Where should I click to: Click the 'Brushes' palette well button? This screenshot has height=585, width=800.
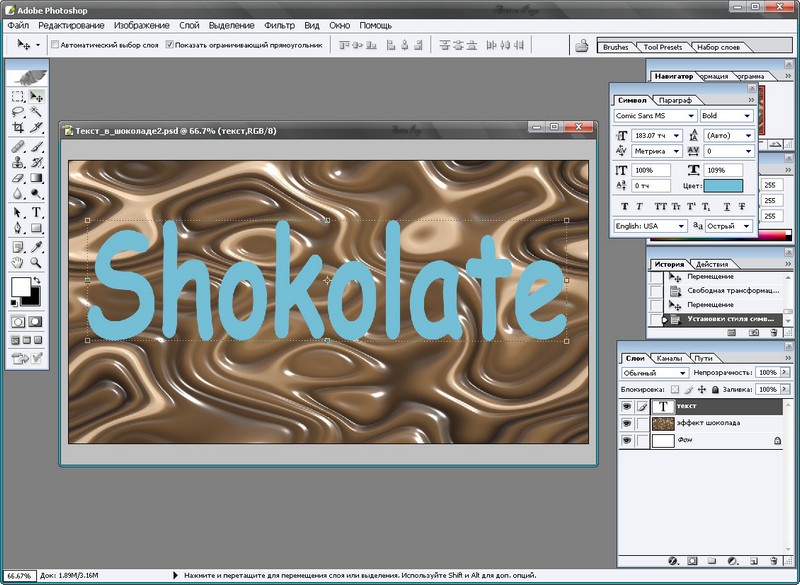(616, 47)
